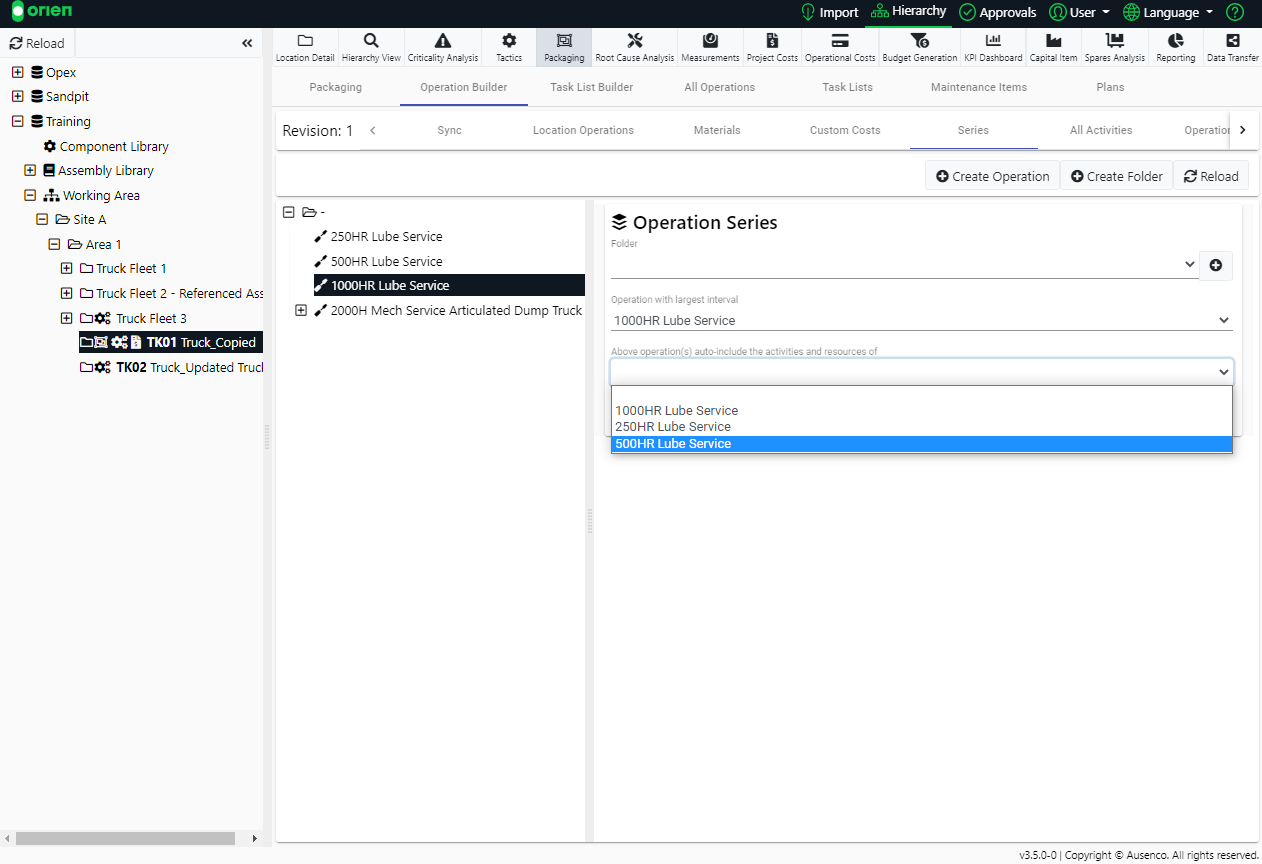Open the Custom Costs sub-tab

pos(845,130)
